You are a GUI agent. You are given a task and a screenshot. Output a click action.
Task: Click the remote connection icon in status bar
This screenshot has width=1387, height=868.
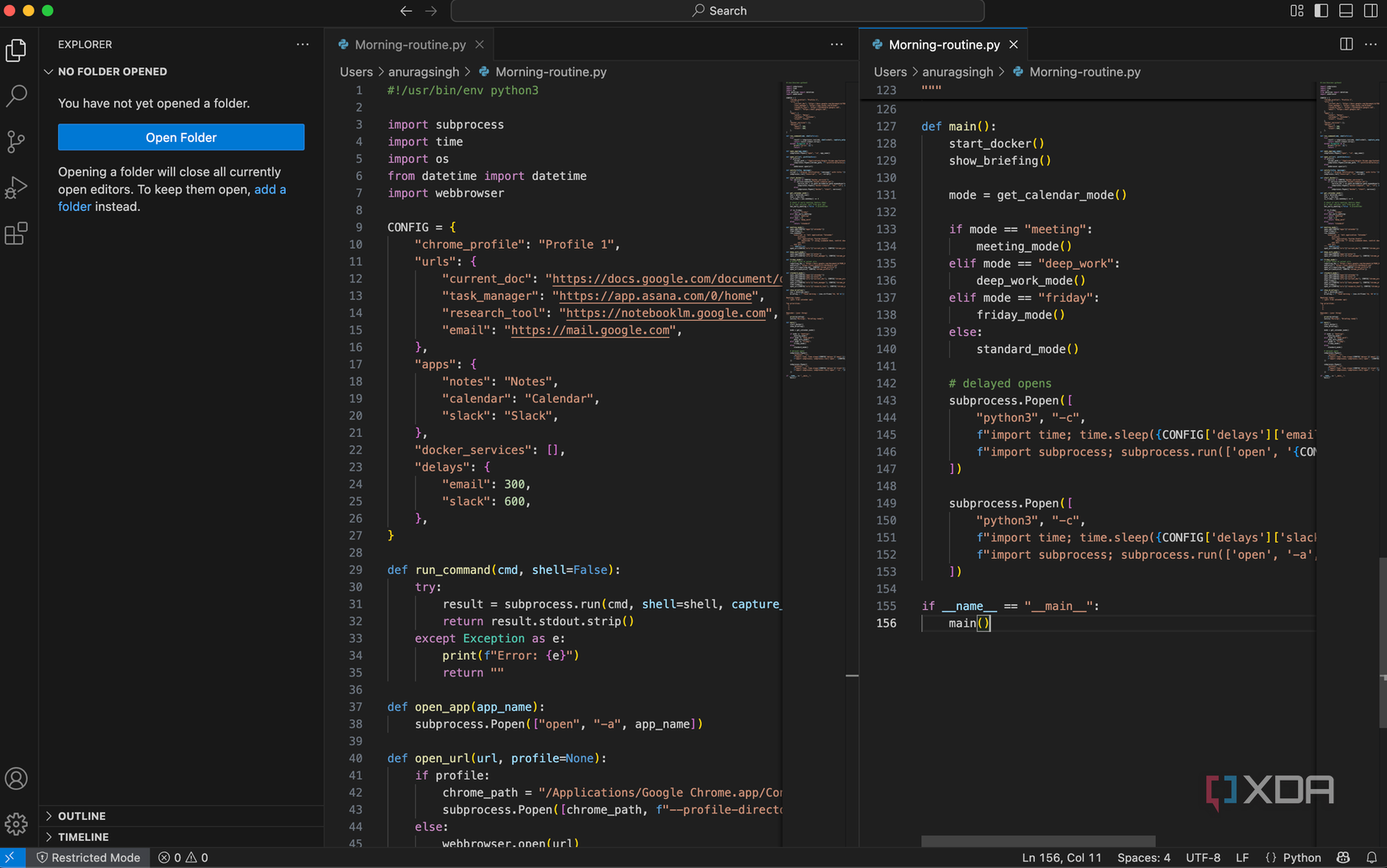click(9, 857)
